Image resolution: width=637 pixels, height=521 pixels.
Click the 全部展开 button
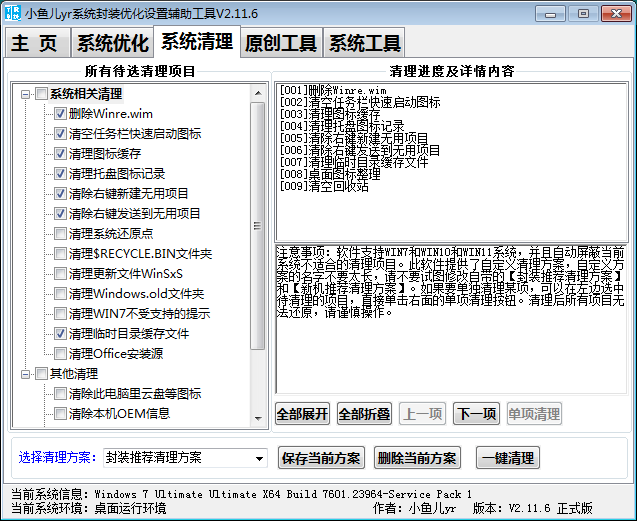[x=302, y=414]
